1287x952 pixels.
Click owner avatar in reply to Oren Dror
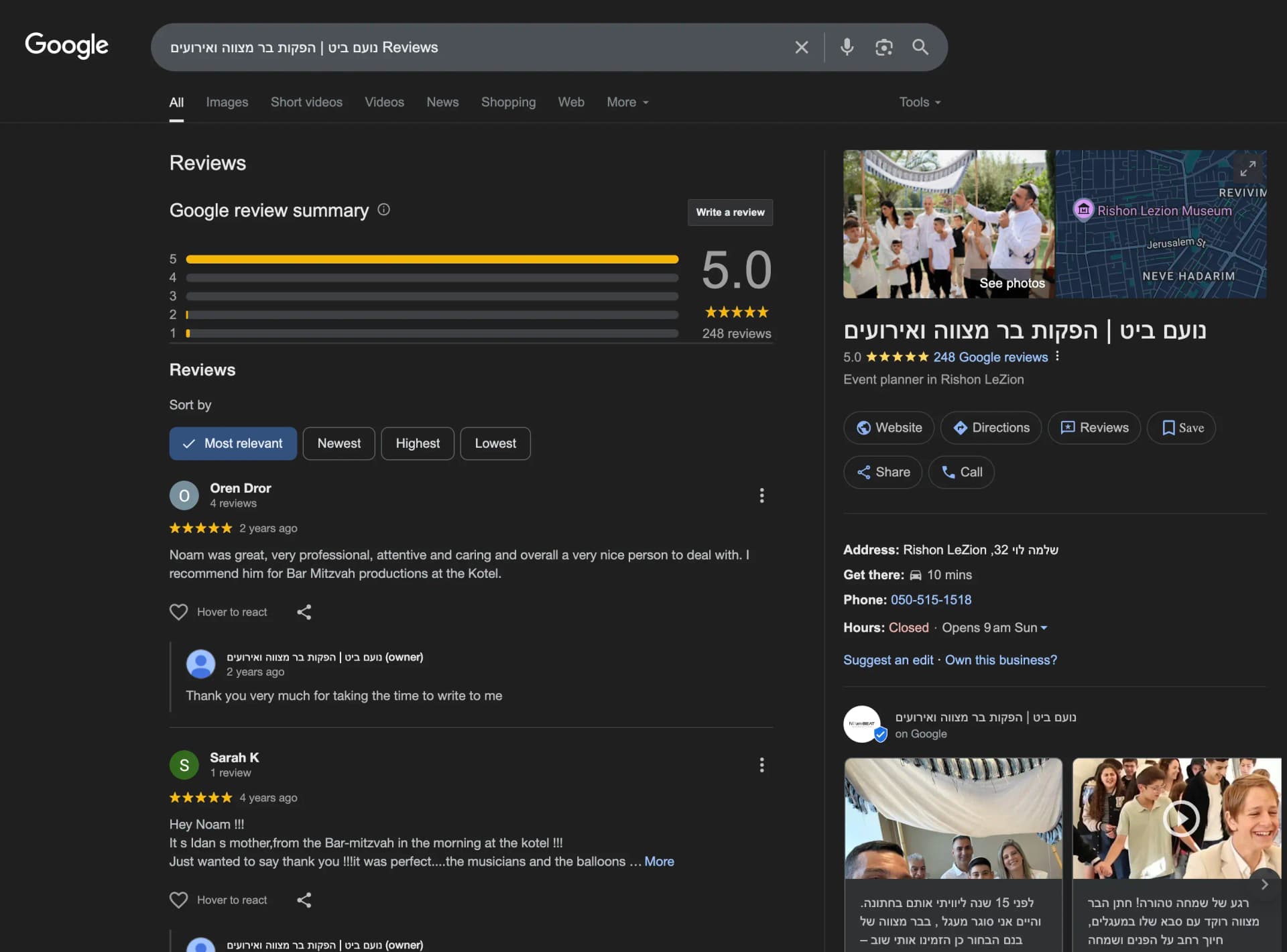point(200,664)
